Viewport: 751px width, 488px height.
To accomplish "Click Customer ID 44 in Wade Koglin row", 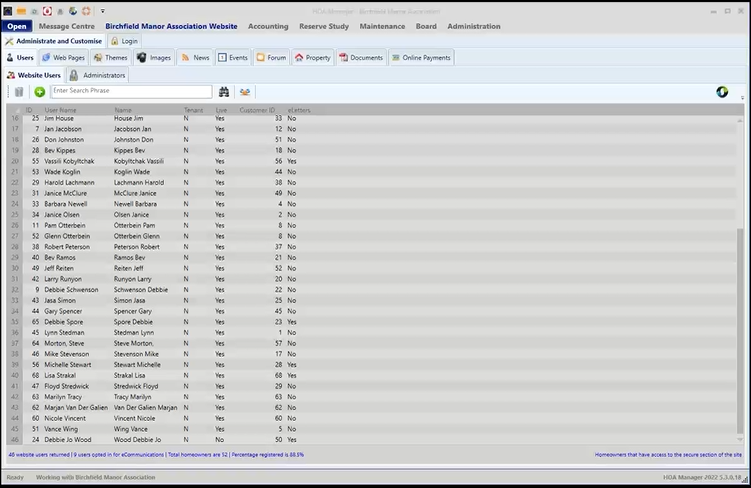I will [x=278, y=172].
